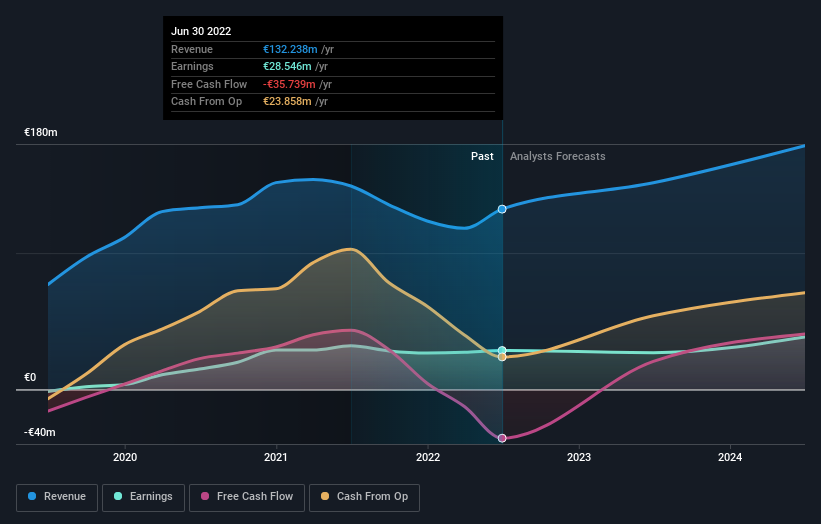Viewport: 821px width, 524px height.
Task: Click the pink Free Cash Flow data point
Action: [502, 438]
